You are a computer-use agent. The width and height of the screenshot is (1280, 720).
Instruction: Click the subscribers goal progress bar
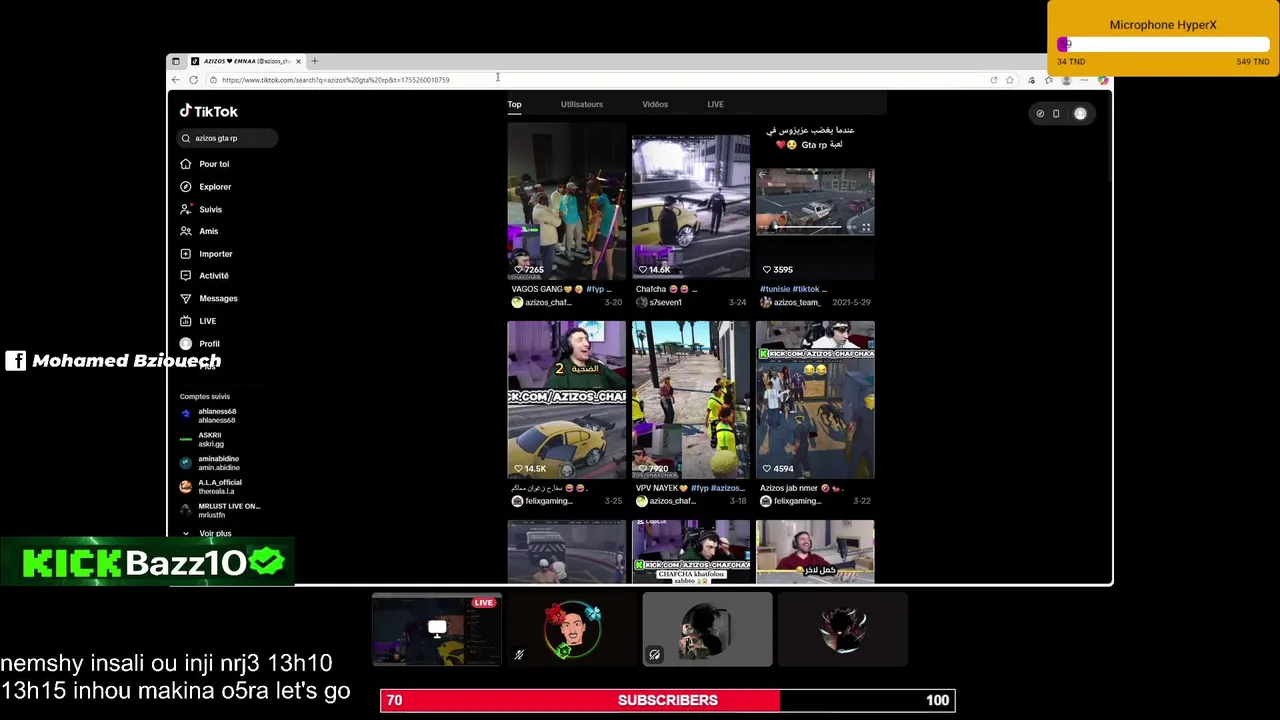(668, 700)
